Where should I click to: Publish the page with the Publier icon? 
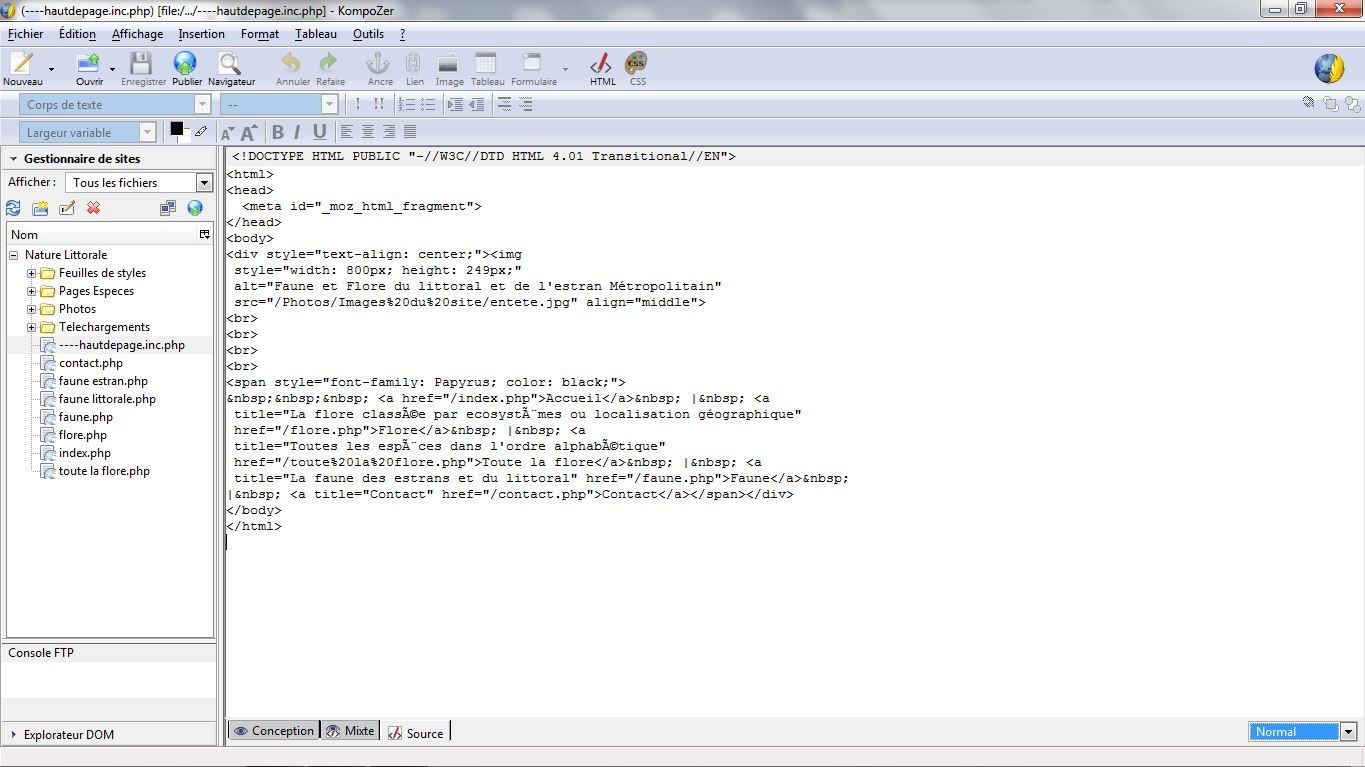click(186, 64)
